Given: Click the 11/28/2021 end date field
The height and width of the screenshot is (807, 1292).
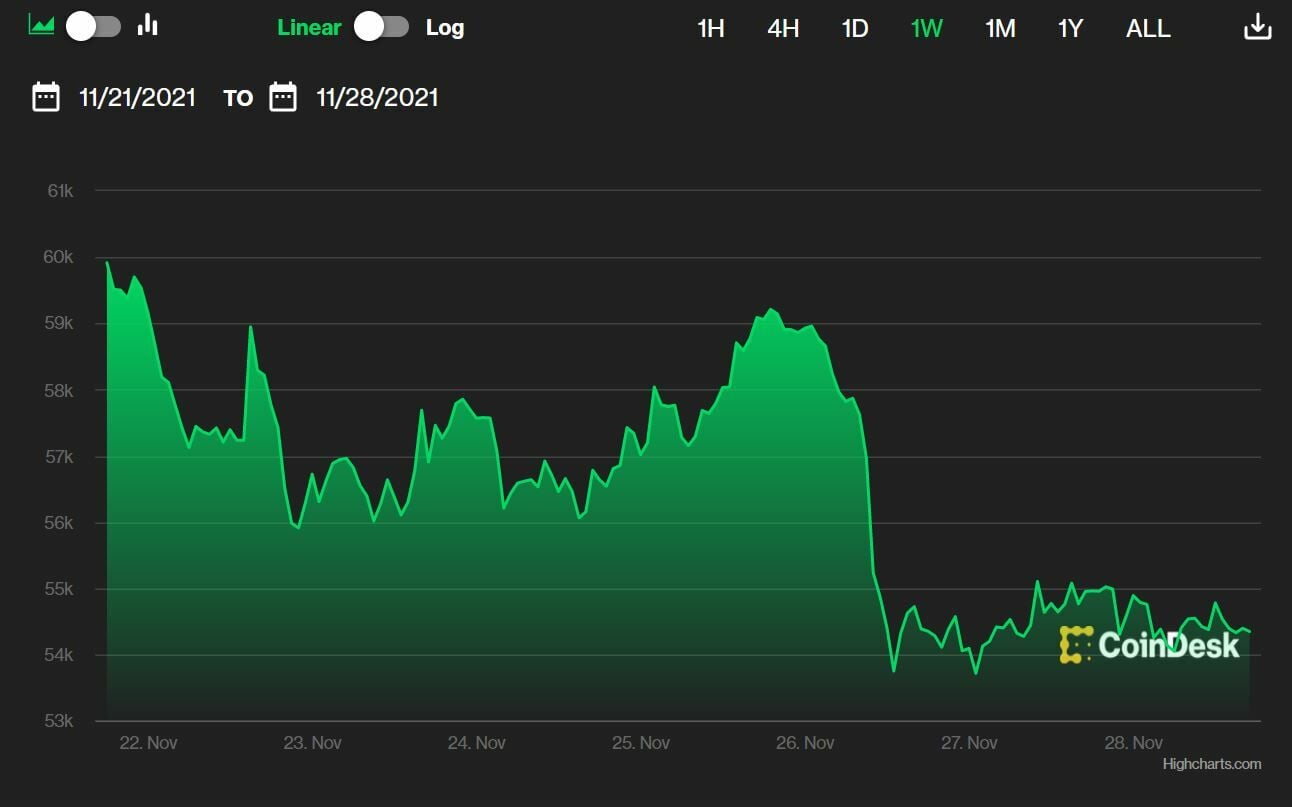Looking at the screenshot, I should point(377,98).
